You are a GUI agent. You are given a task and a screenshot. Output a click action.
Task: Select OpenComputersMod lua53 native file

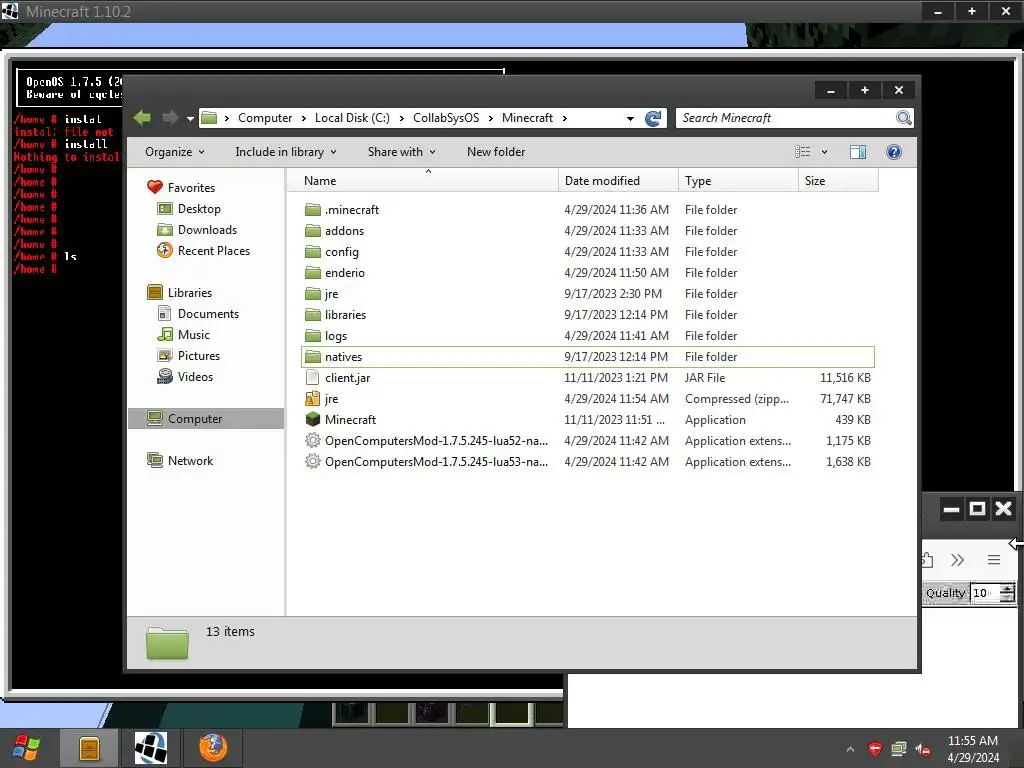pos(588,462)
